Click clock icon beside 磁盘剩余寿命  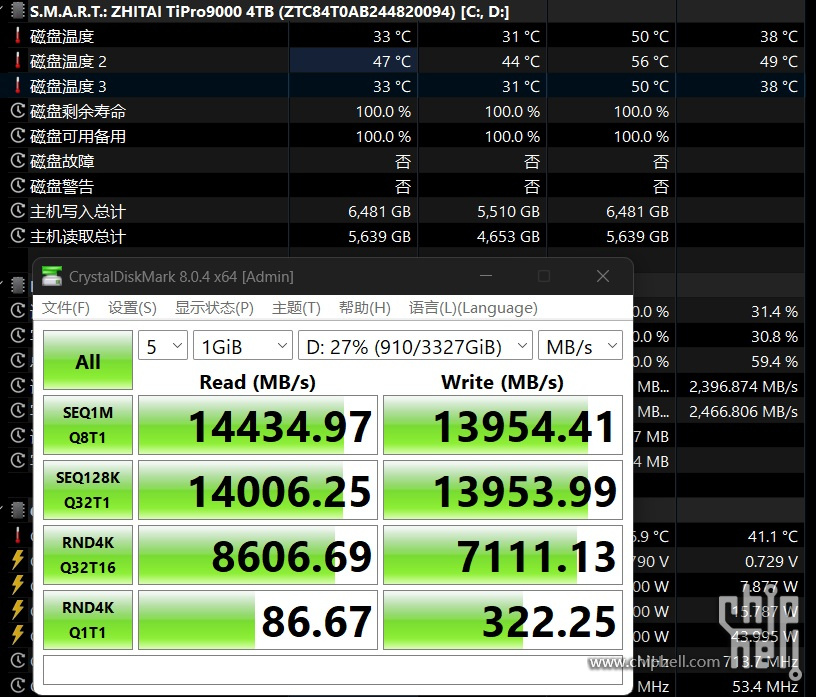tap(18, 111)
